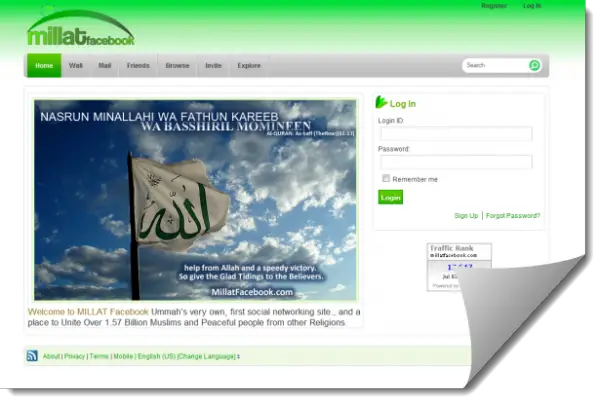Click the Forgot Password? link
This screenshot has width=600, height=403.
(x=513, y=215)
